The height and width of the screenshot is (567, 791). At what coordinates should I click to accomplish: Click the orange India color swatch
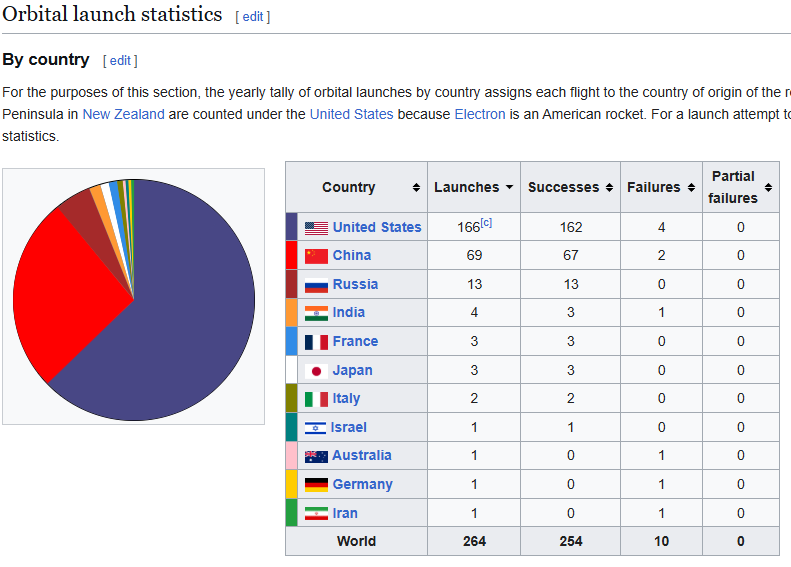pos(292,313)
